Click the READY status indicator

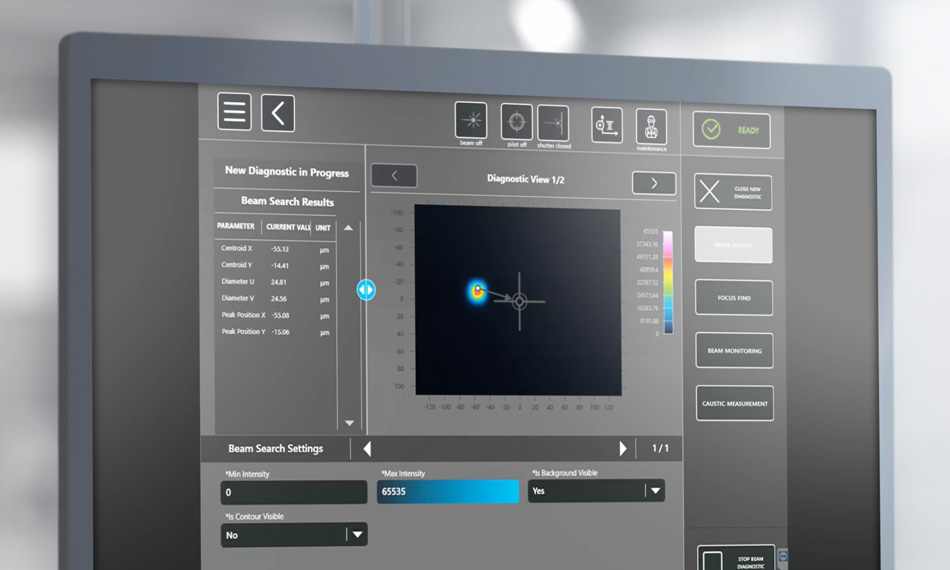(732, 130)
